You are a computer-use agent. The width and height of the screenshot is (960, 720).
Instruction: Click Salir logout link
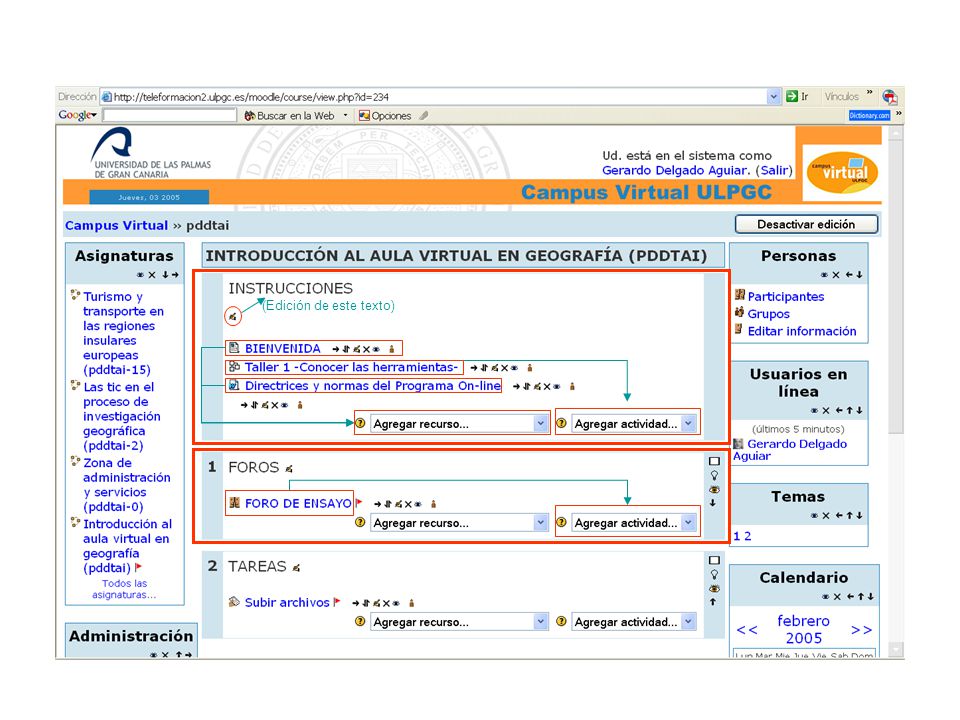point(774,170)
